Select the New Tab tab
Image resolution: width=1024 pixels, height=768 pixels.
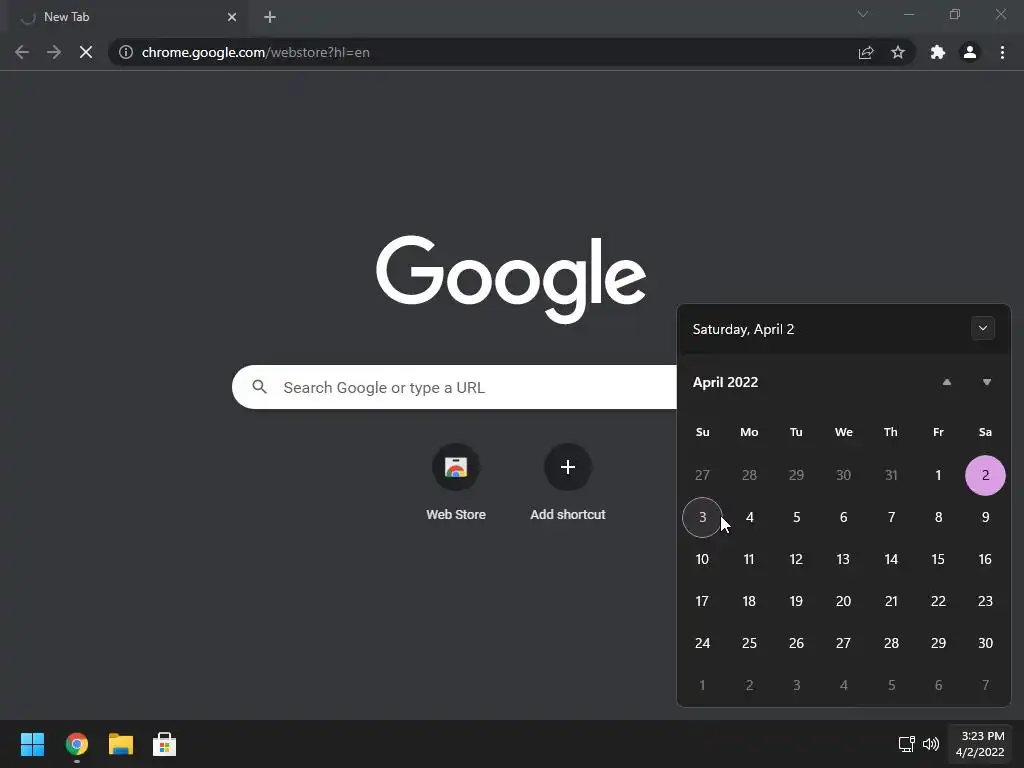click(127, 18)
